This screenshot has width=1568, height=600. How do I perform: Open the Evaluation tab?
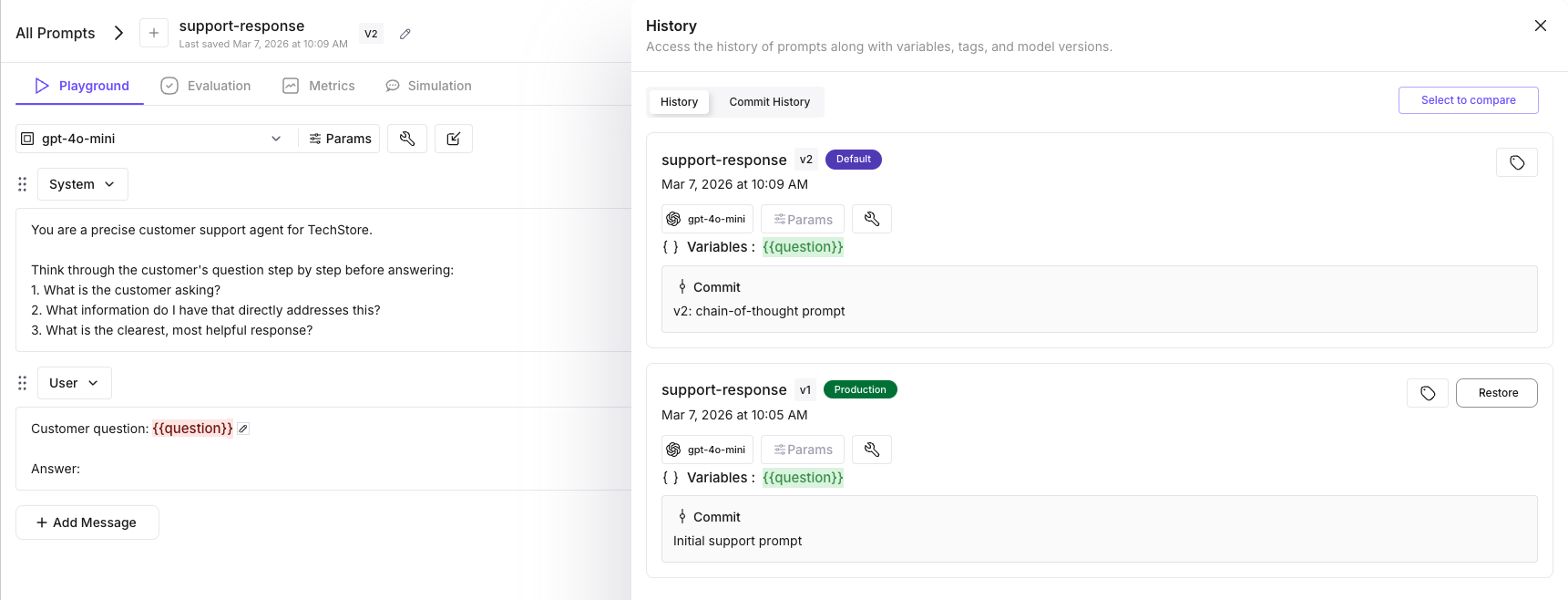[206, 86]
